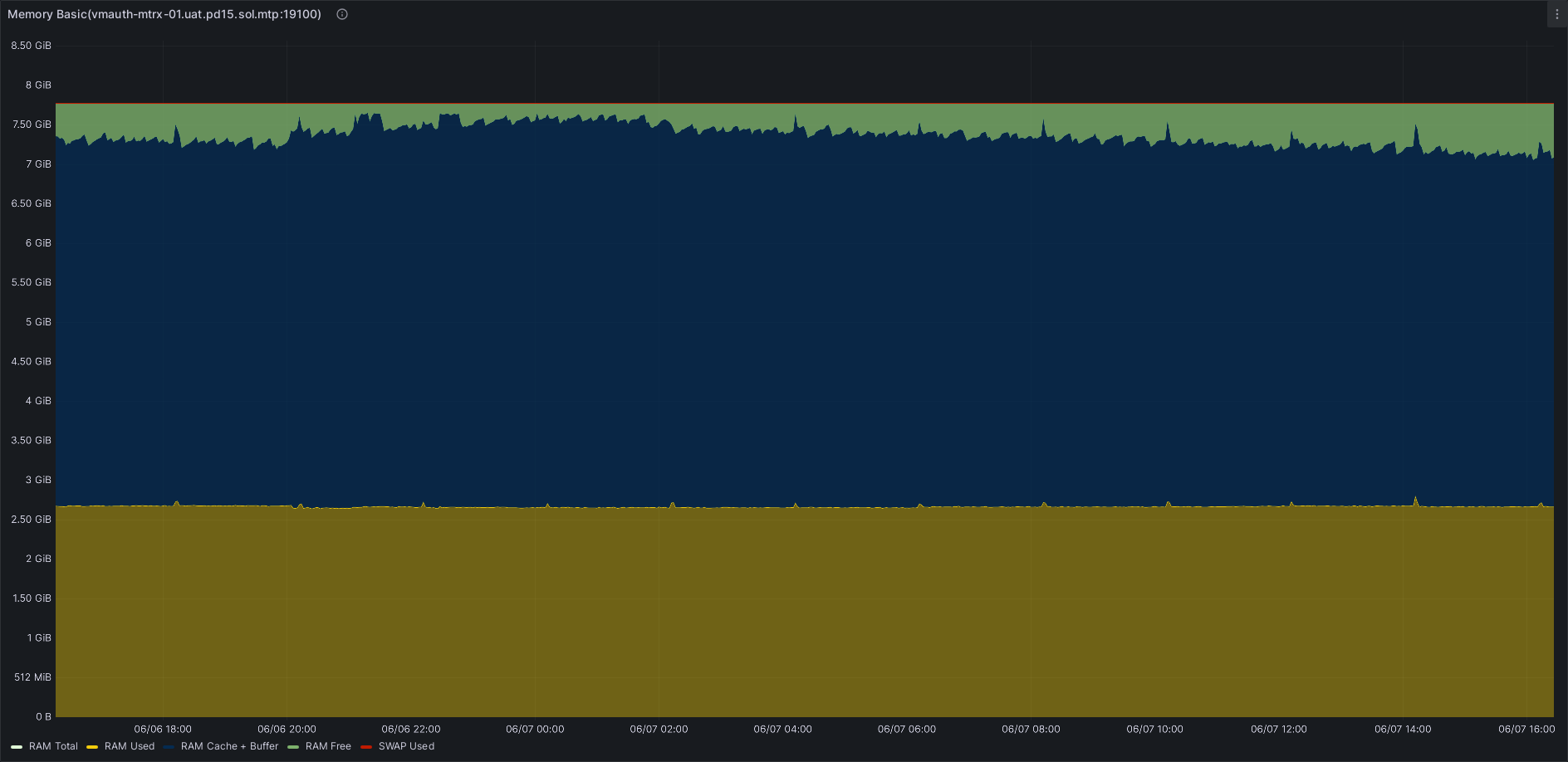Click the 3 GiB y-axis label
The width and height of the screenshot is (1568, 762).
point(39,480)
